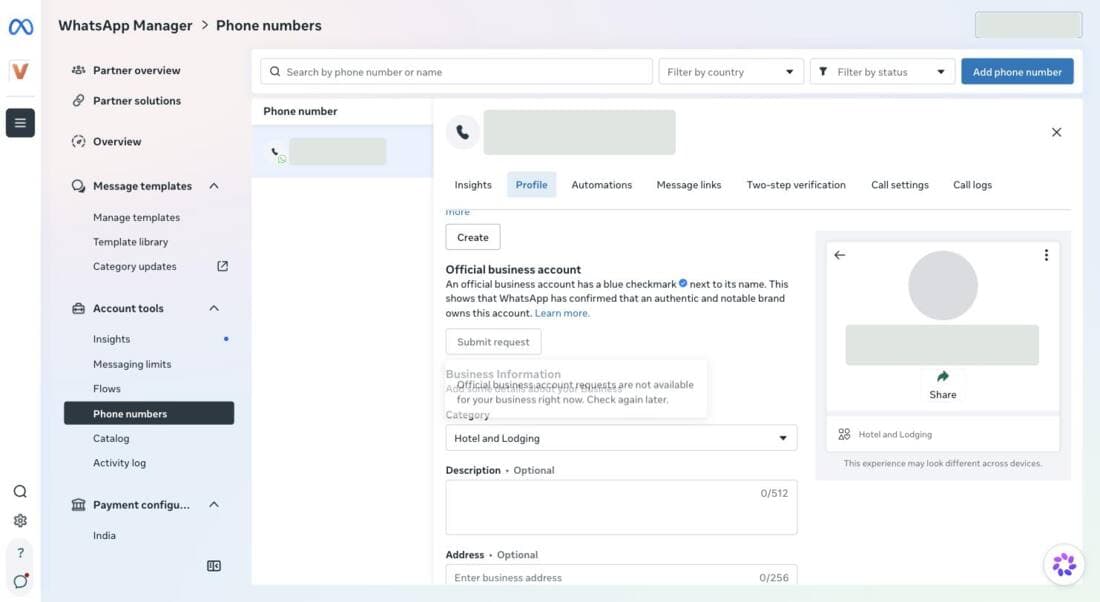1100x602 pixels.
Task: Collapse the Message templates section chevron
Action: pos(214,186)
